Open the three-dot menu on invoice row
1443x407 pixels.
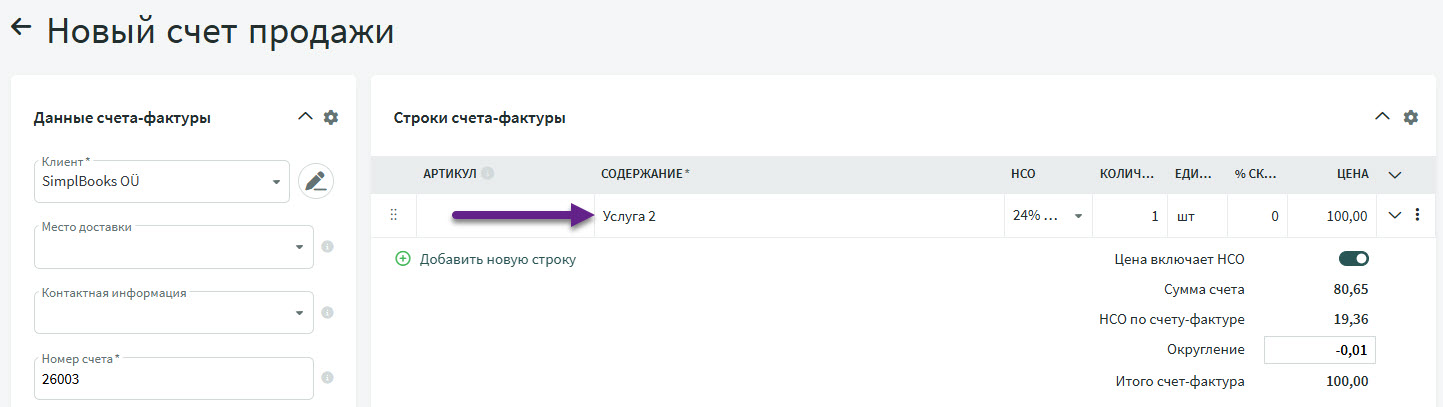point(1417,215)
